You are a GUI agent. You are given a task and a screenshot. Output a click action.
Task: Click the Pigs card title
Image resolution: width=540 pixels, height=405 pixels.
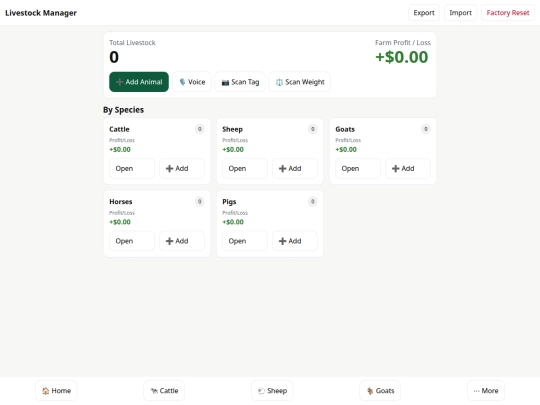tap(229, 202)
